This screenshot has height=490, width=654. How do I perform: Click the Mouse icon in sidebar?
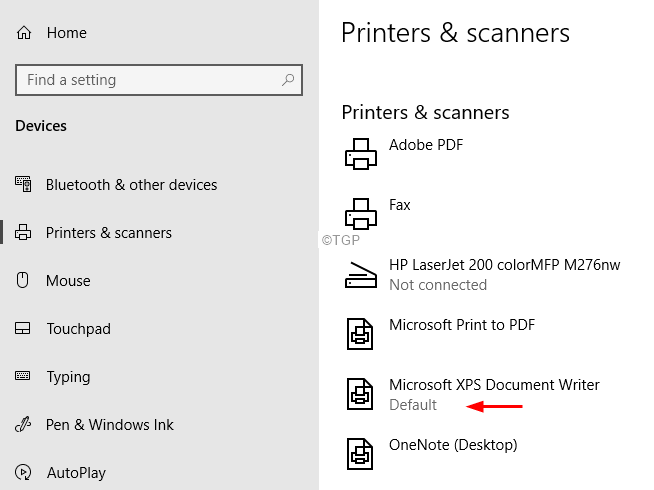23,280
